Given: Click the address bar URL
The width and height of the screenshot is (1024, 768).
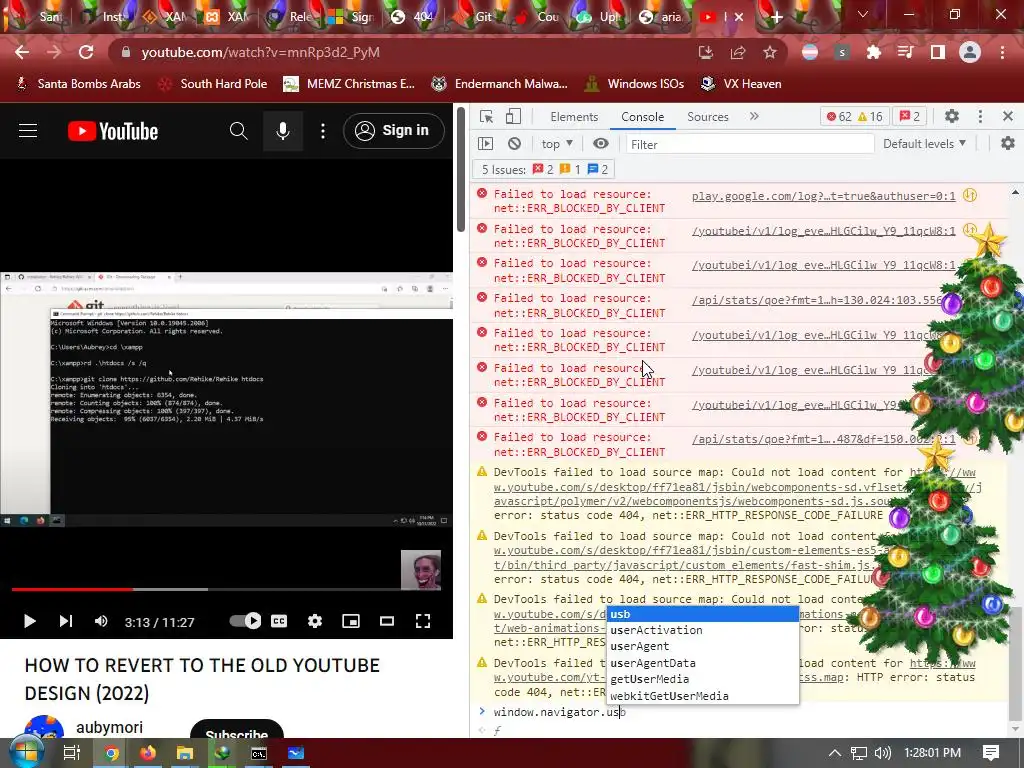Looking at the screenshot, I should click(260, 52).
